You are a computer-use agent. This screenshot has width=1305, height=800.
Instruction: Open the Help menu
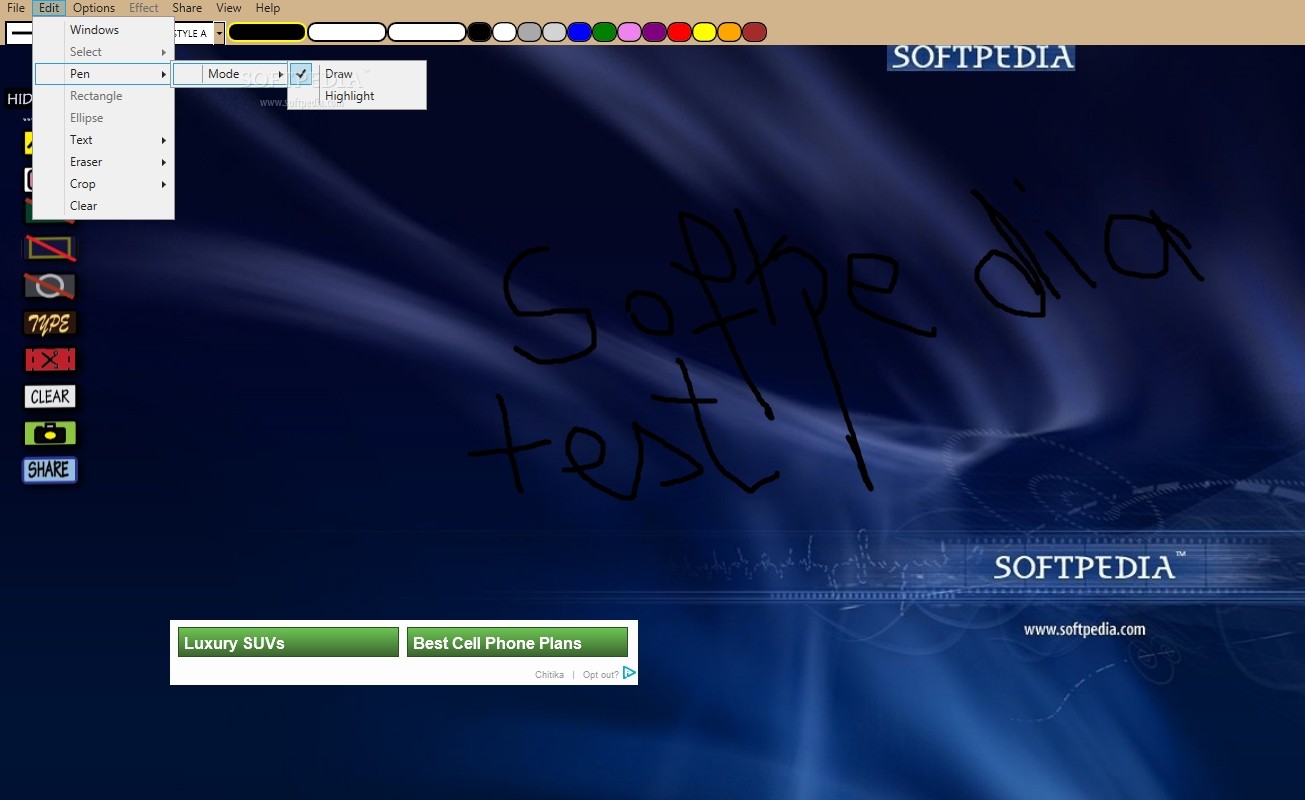pos(268,8)
